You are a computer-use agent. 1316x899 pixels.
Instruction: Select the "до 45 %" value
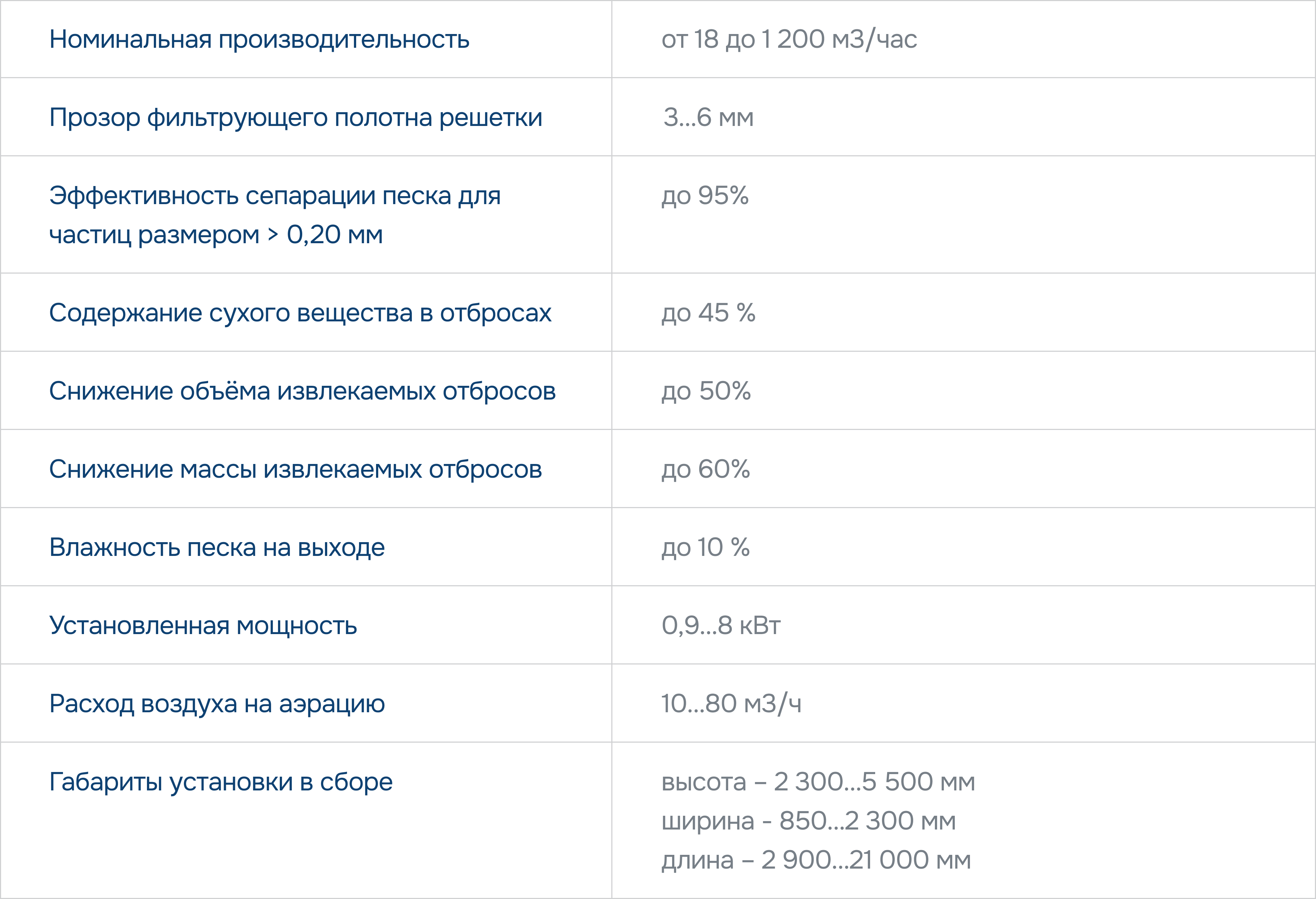tap(708, 313)
